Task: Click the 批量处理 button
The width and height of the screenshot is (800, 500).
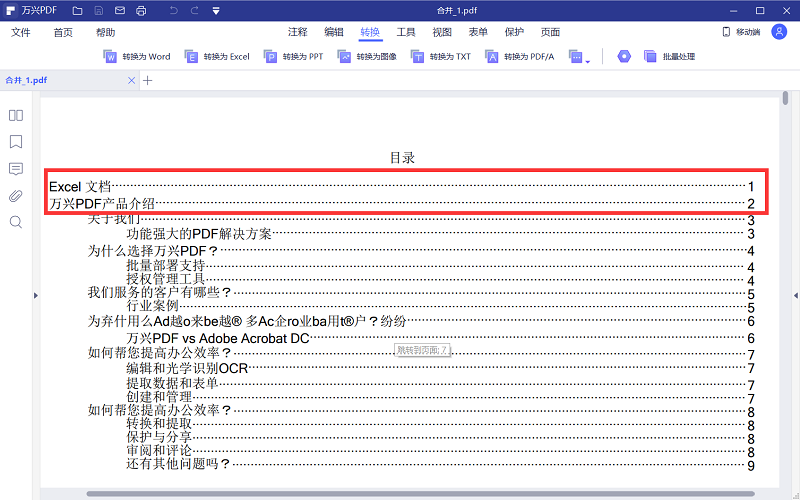Action: [670, 57]
